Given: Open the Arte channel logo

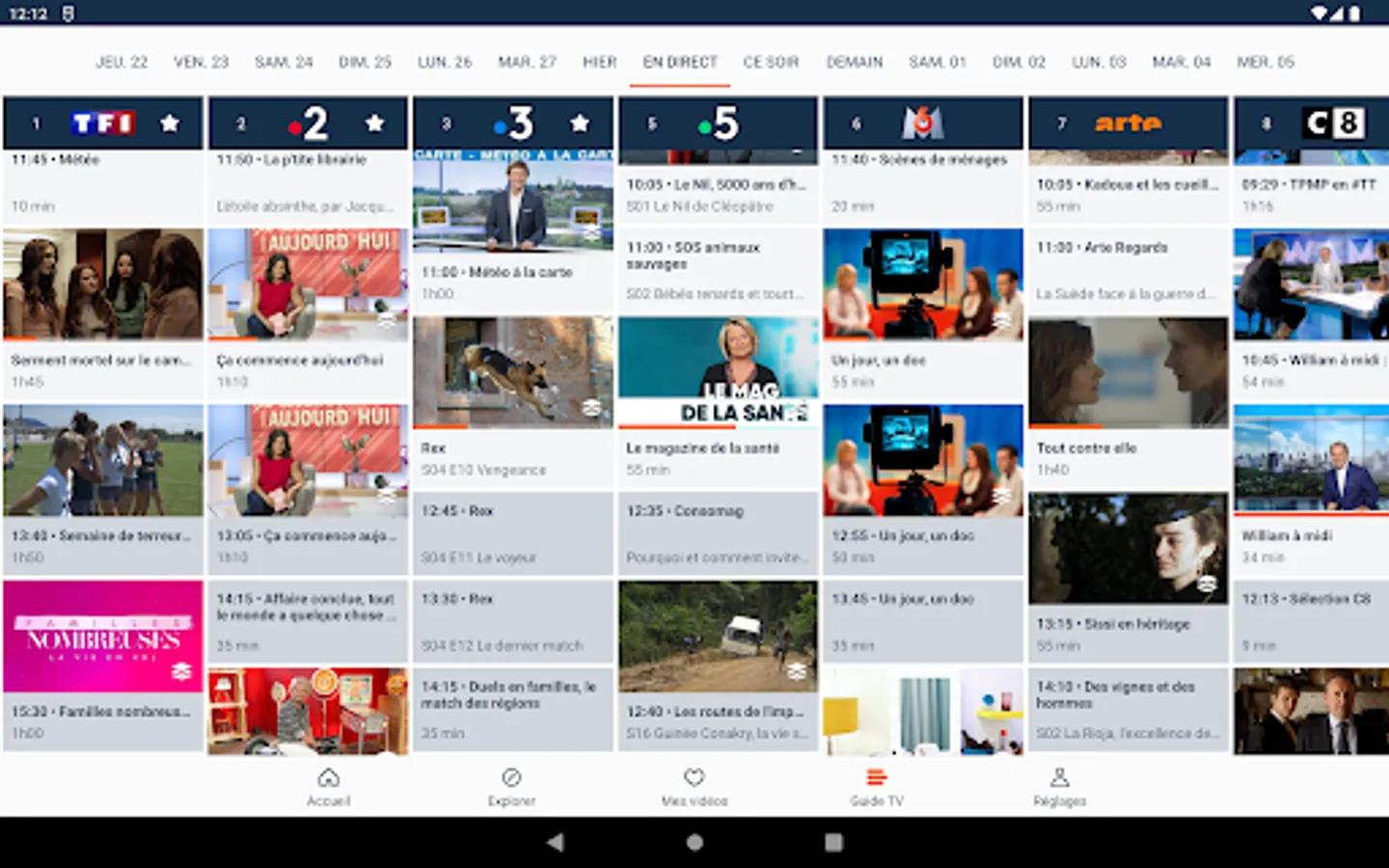Looking at the screenshot, I should point(1128,123).
